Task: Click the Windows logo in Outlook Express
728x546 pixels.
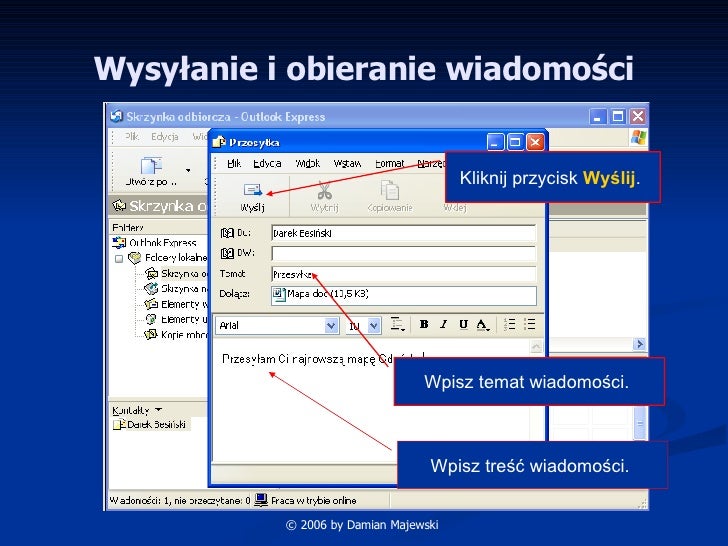Action: point(638,137)
